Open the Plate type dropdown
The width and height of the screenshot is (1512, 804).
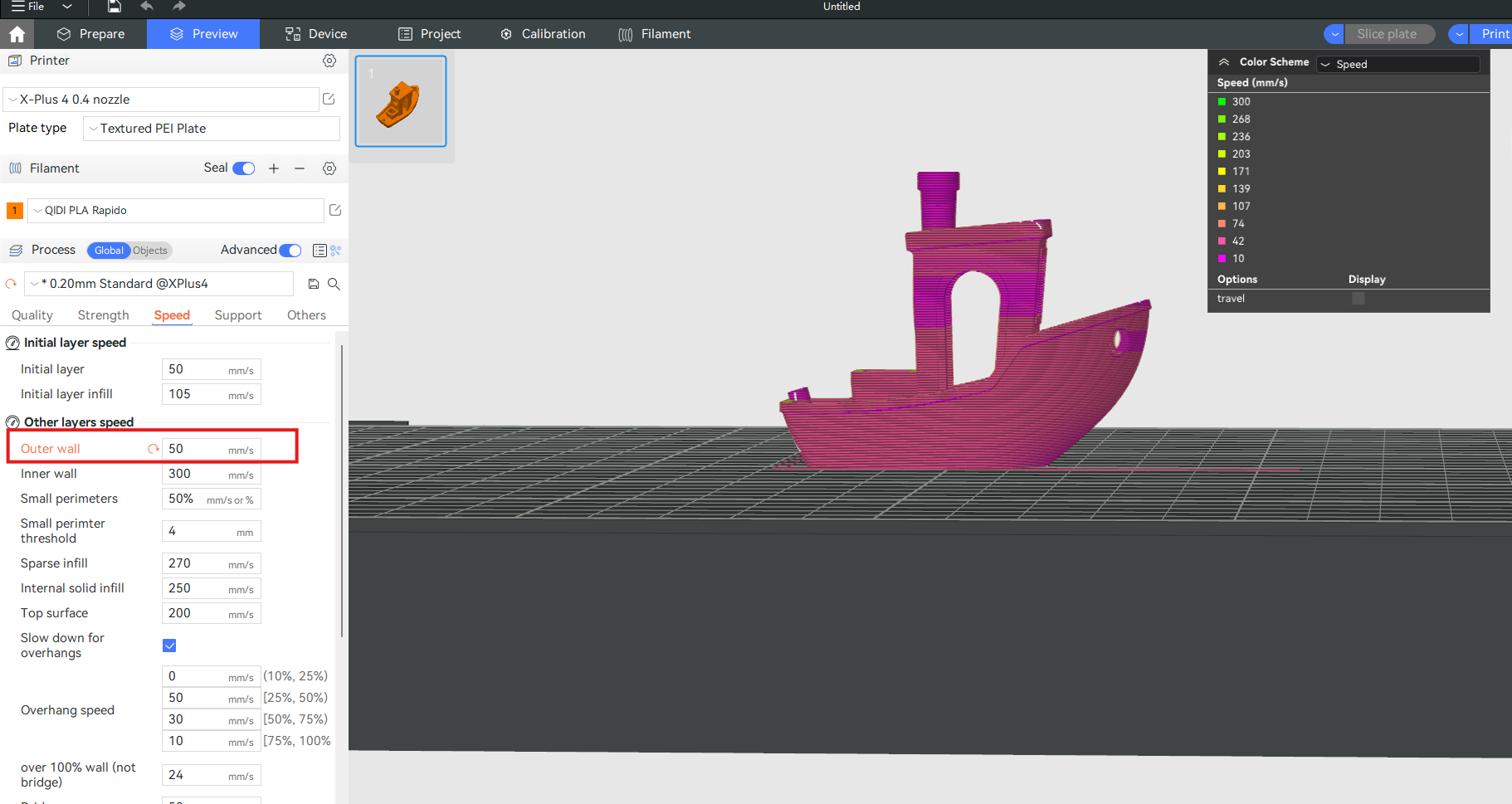pos(212,129)
